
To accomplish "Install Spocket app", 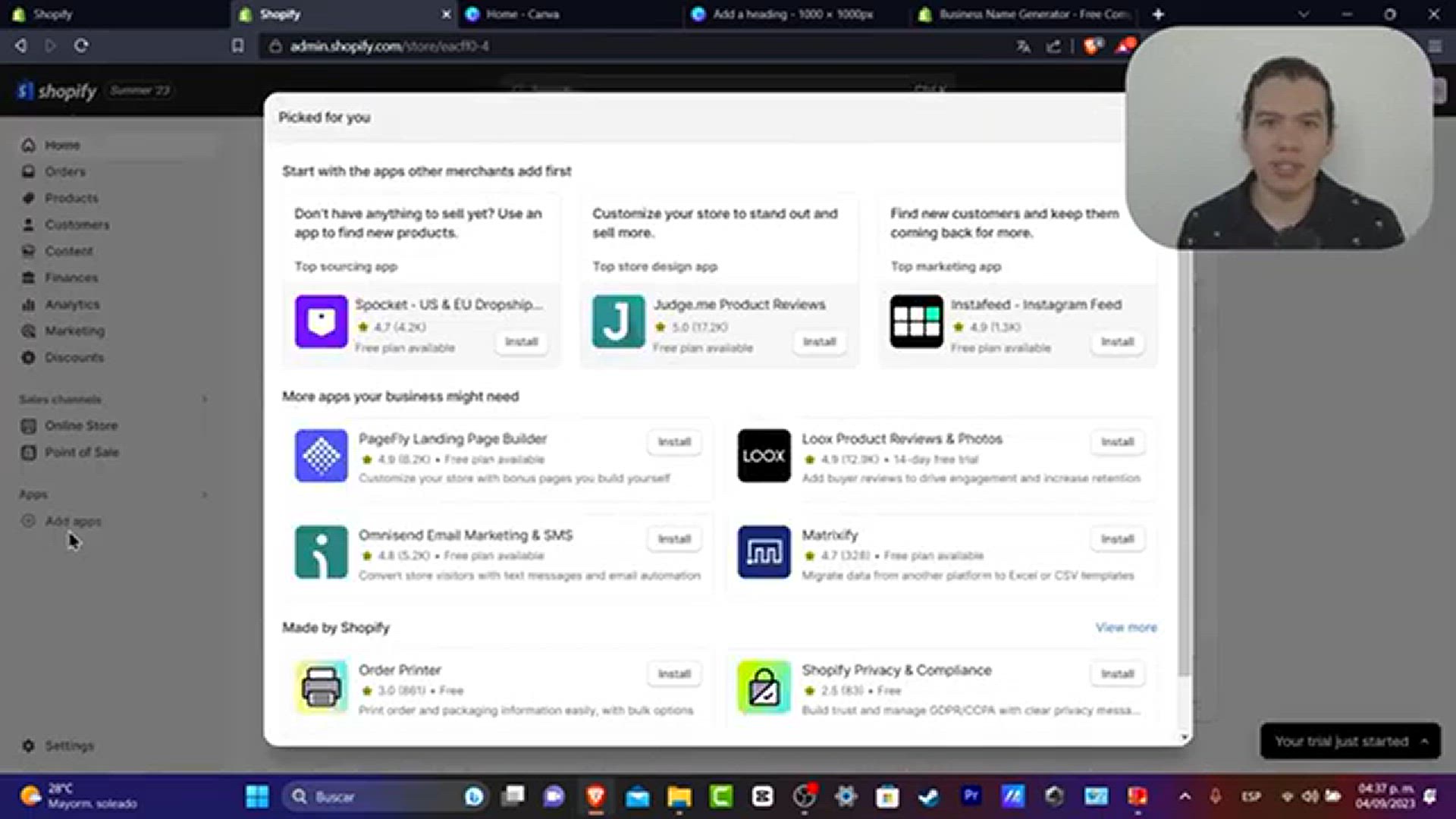I will [521, 342].
